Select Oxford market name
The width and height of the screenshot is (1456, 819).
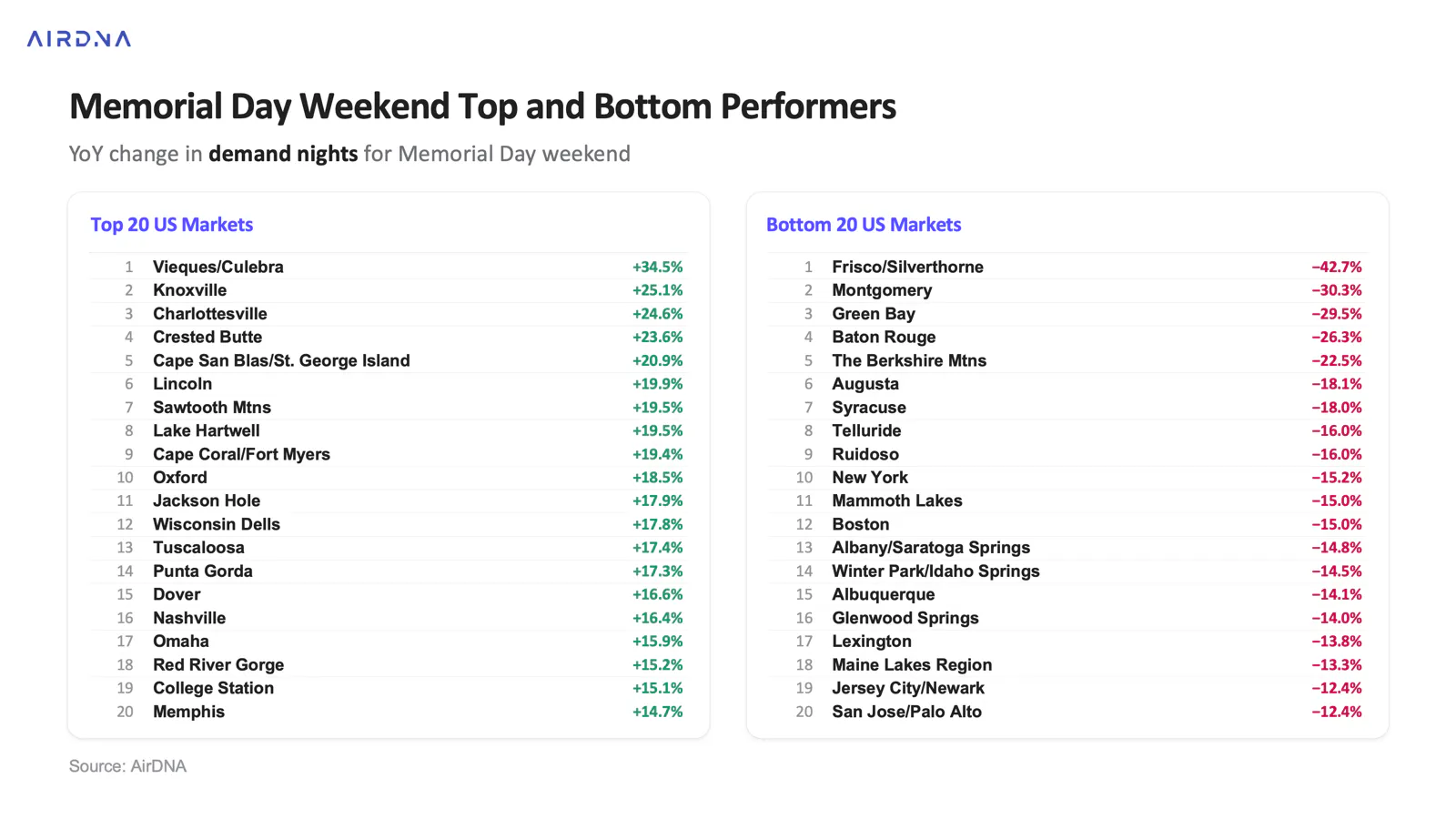(x=180, y=478)
